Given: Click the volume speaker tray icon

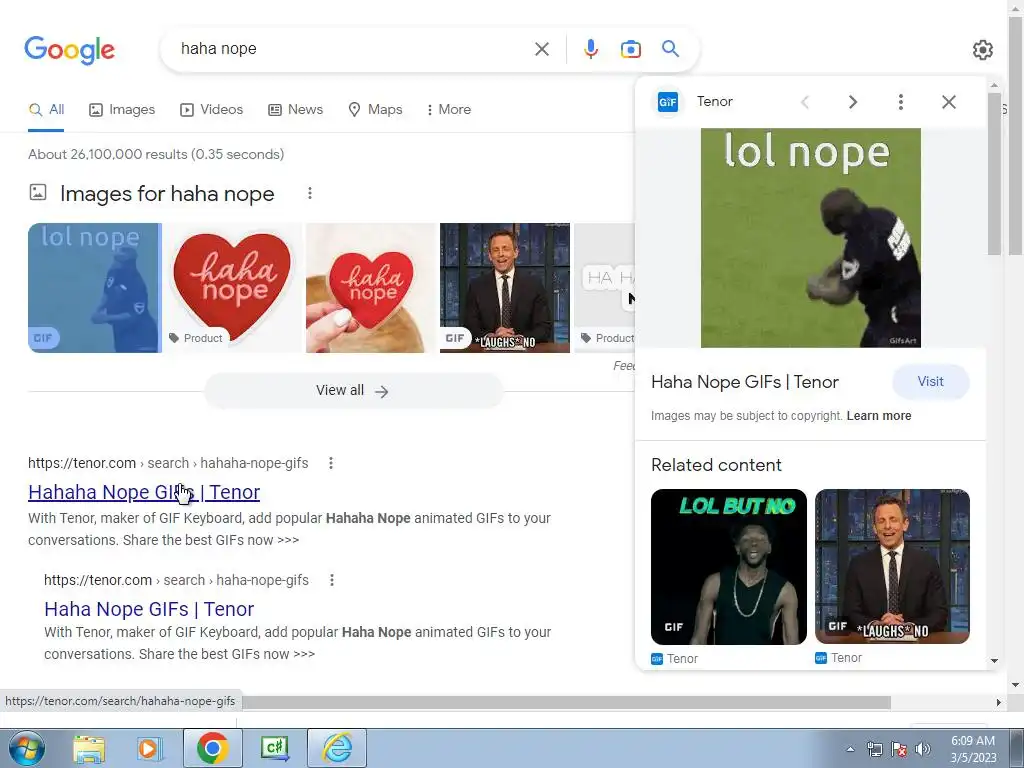Looking at the screenshot, I should tap(923, 750).
